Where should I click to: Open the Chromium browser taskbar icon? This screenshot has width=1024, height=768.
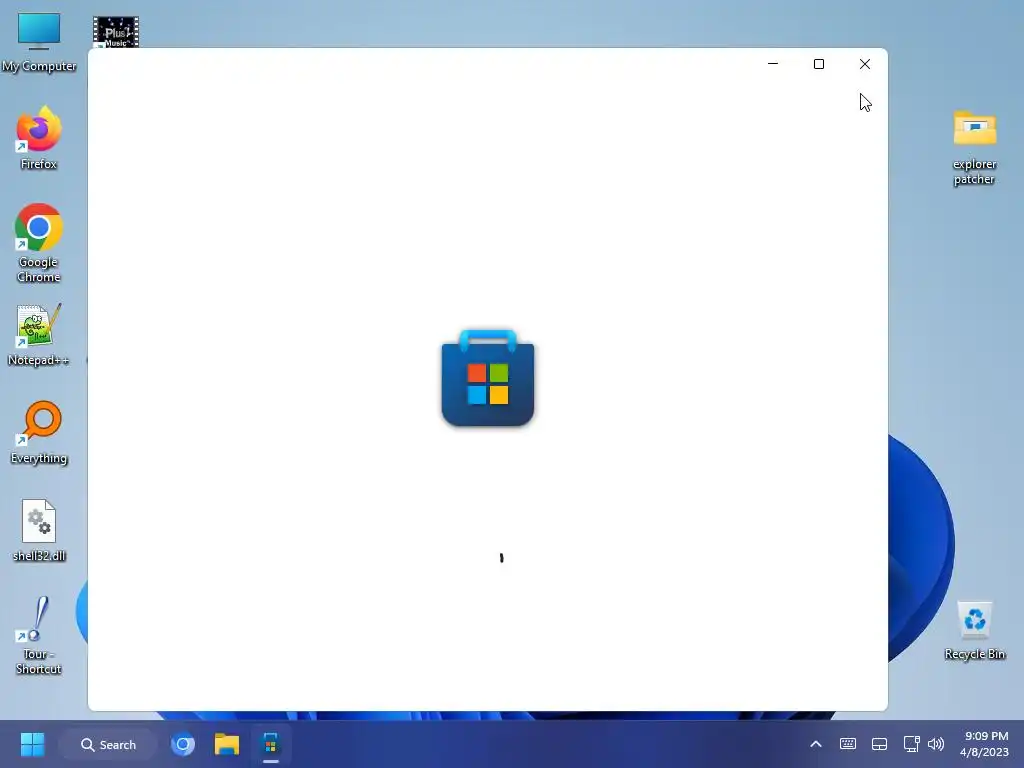tap(183, 744)
